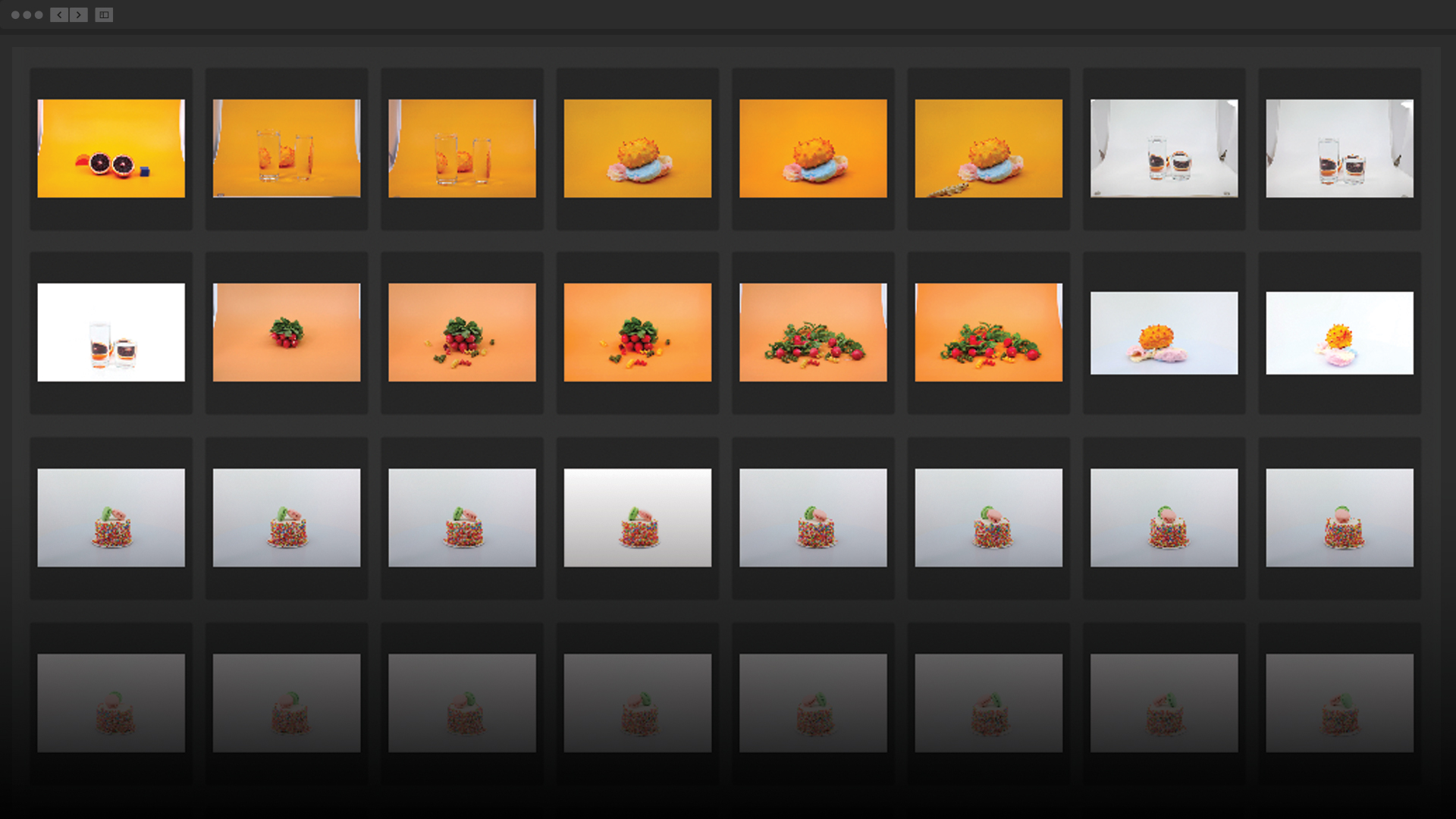Open the last spread-out radishes photo
The height and width of the screenshot is (819, 1456).
pos(988,332)
